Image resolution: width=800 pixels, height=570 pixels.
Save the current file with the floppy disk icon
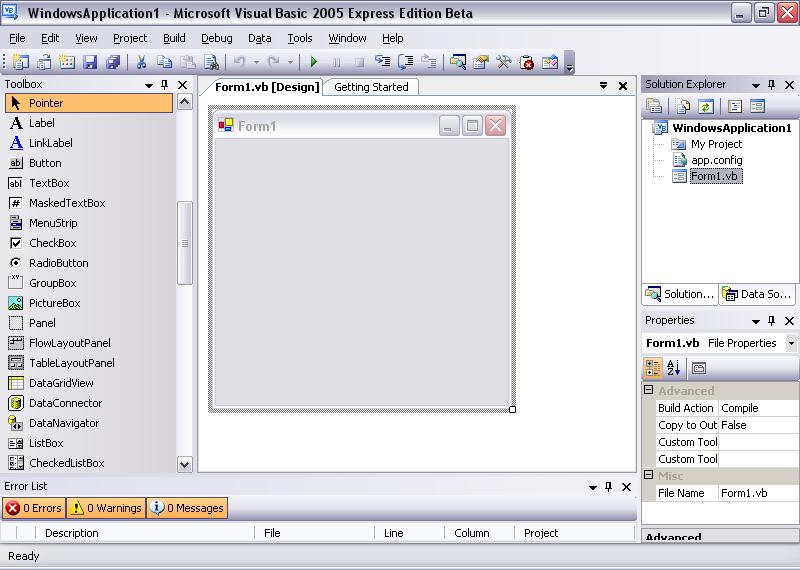pyautogui.click(x=90, y=62)
